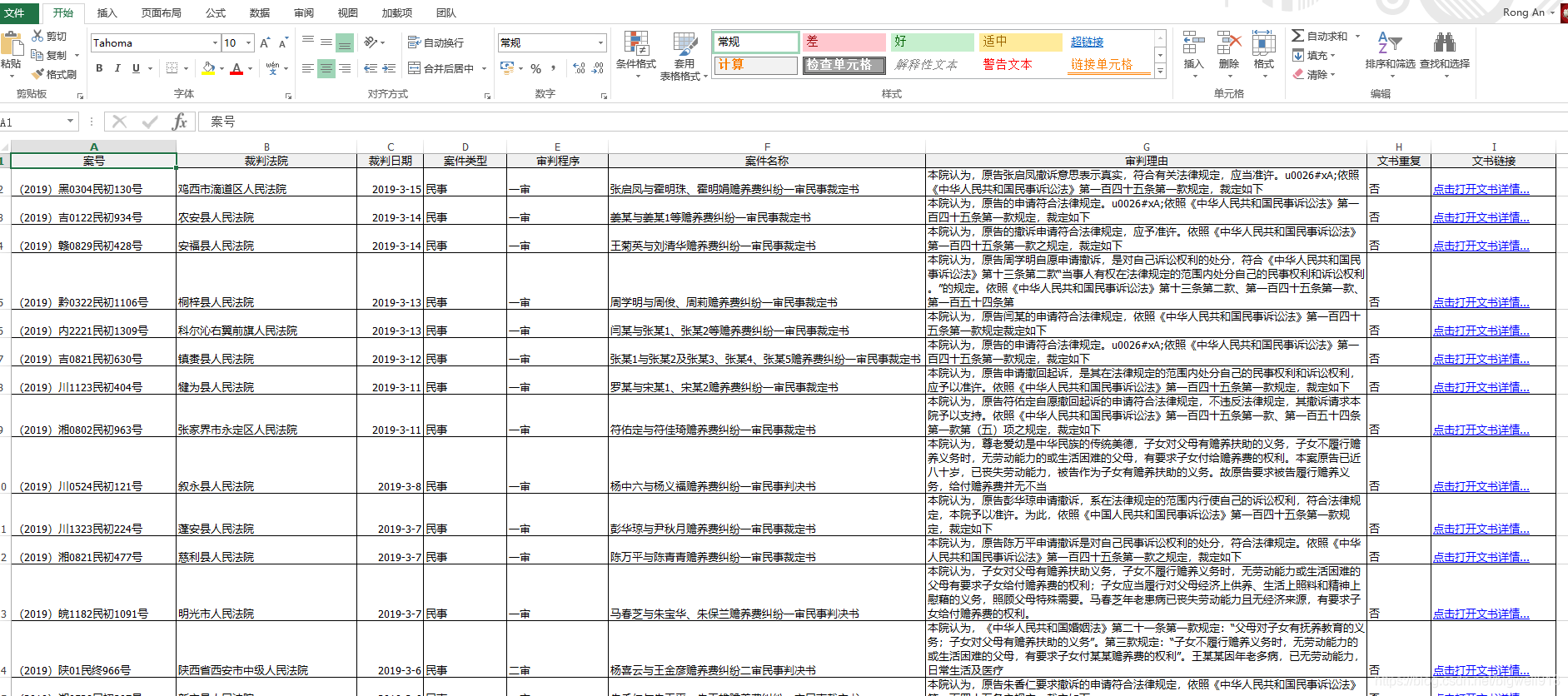Image resolution: width=1568 pixels, height=696 pixels.
Task: Open the 文件 (File) tab
Action: [x=15, y=12]
